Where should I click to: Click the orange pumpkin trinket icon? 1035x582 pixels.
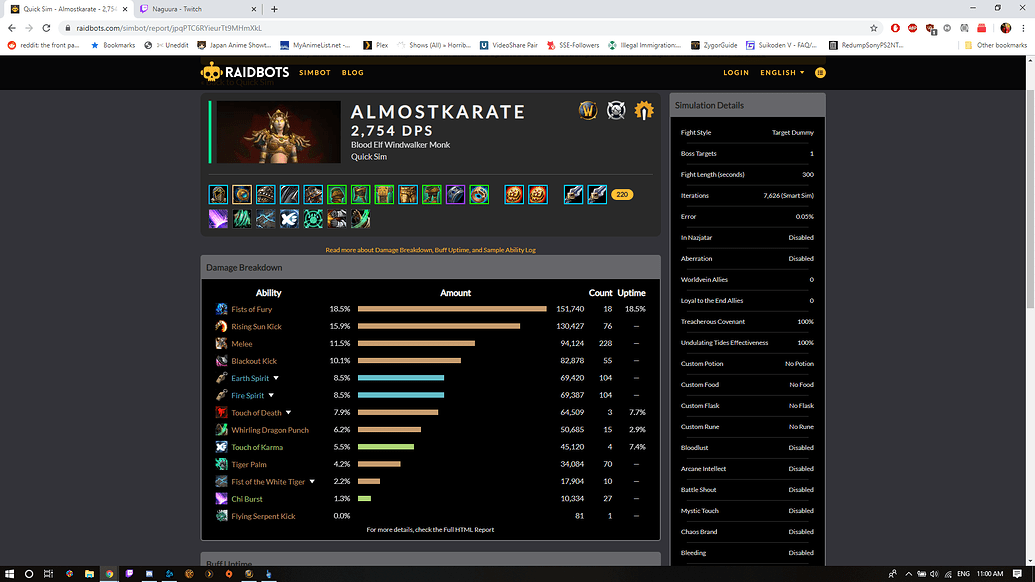click(x=514, y=194)
